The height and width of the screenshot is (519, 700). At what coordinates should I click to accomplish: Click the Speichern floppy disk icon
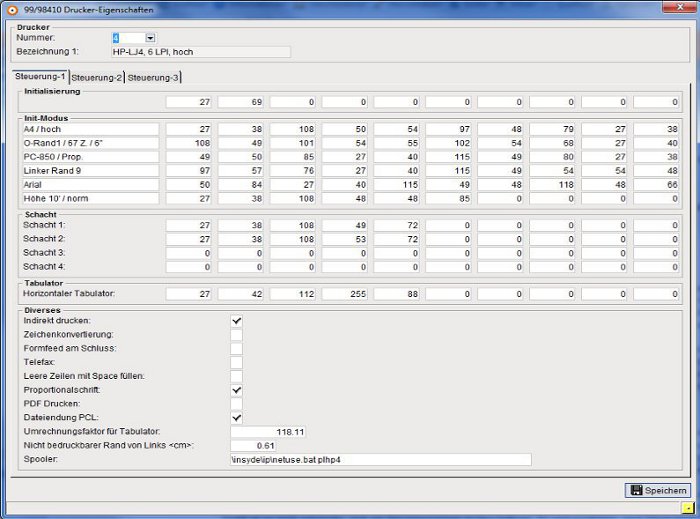[x=636, y=490]
